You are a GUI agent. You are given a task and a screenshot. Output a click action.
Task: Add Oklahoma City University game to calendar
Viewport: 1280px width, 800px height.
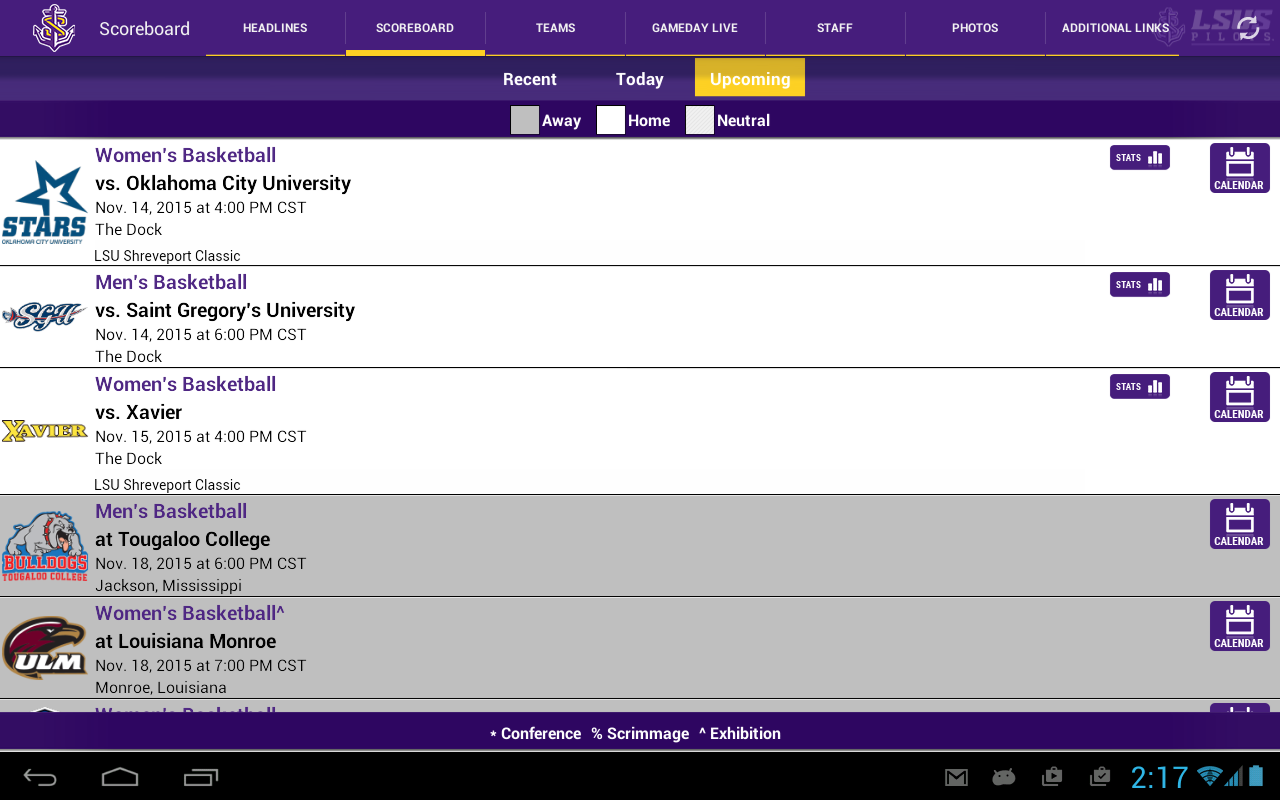coord(1240,168)
